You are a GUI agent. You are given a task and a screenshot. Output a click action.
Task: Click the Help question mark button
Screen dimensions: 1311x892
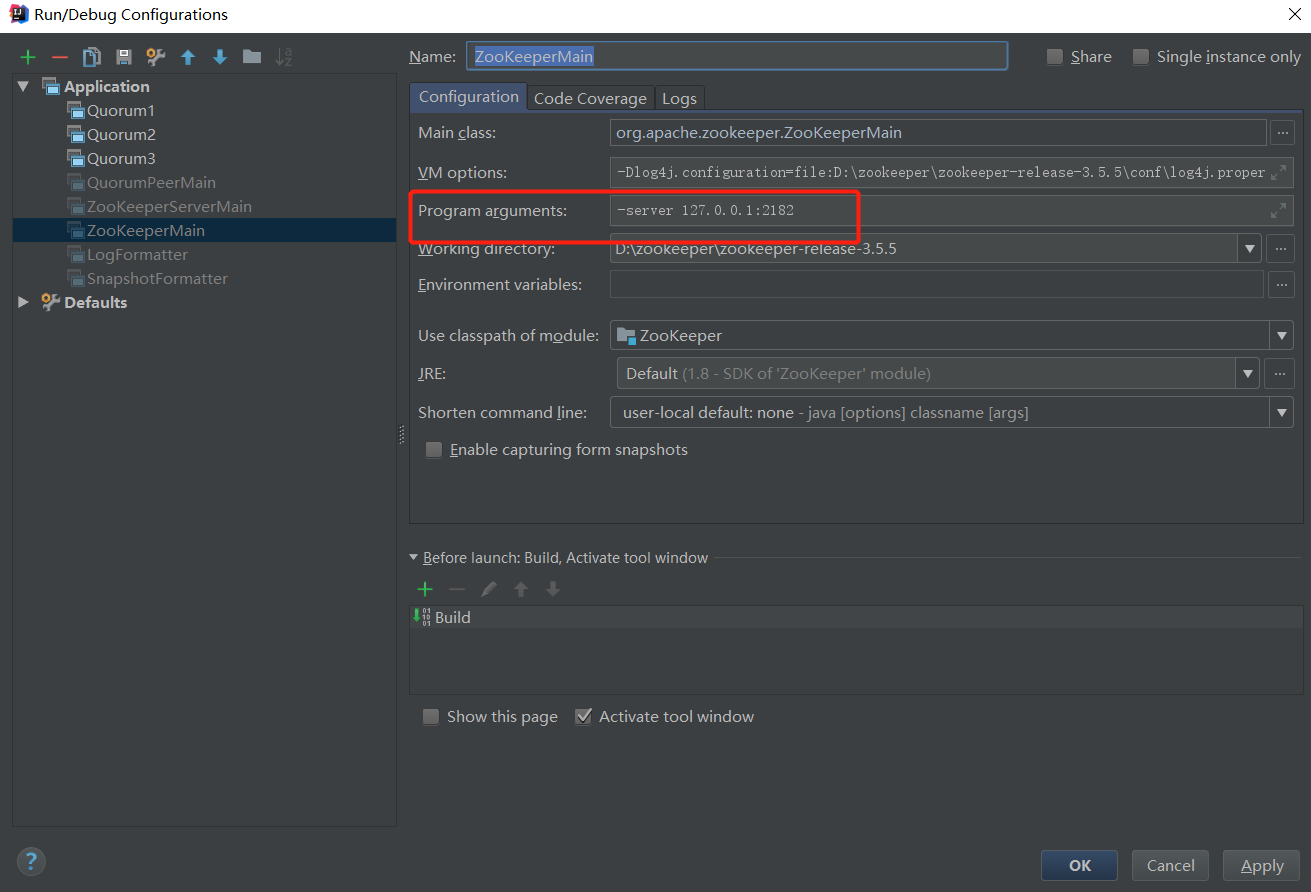(x=31, y=861)
